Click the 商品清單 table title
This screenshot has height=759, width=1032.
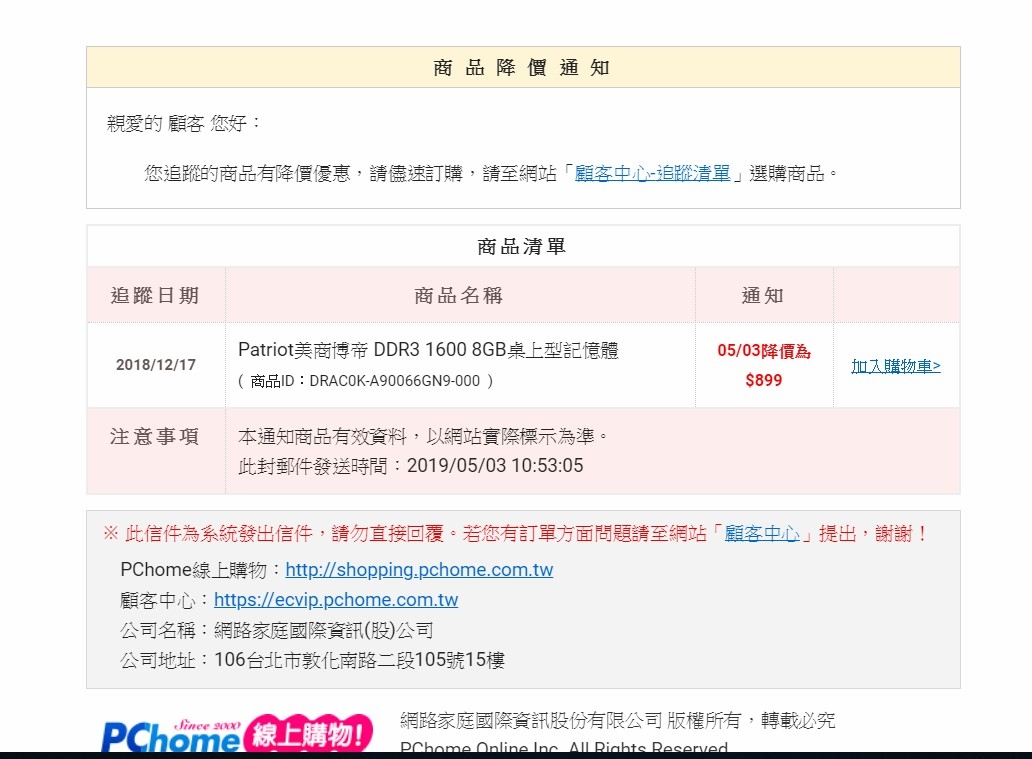point(522,247)
